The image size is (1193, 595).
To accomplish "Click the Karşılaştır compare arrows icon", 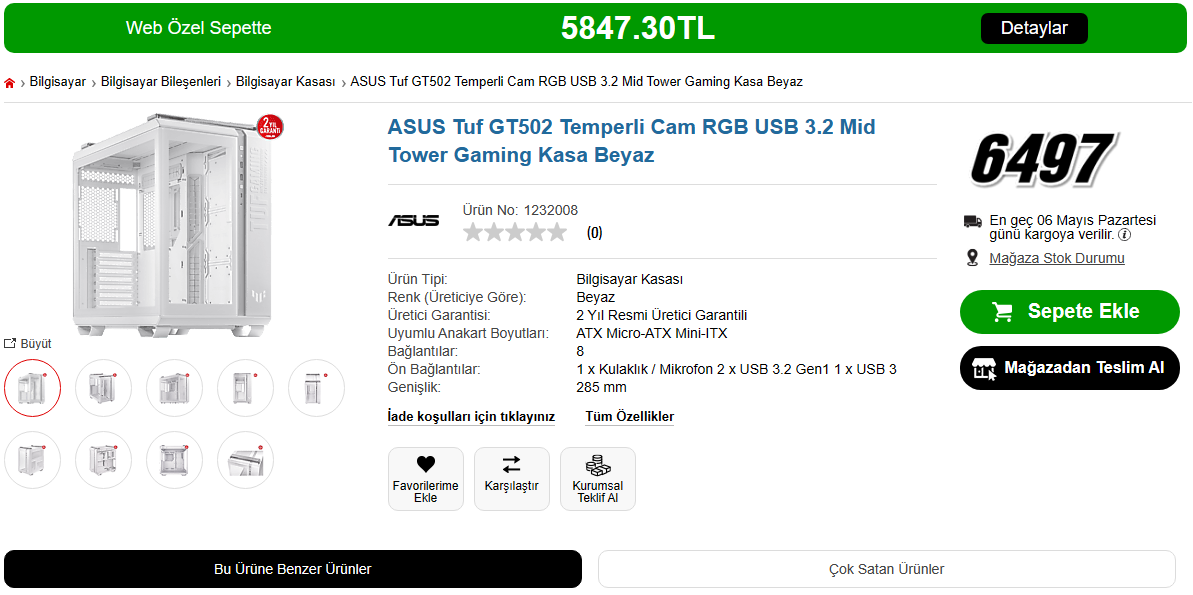I will (x=511, y=464).
